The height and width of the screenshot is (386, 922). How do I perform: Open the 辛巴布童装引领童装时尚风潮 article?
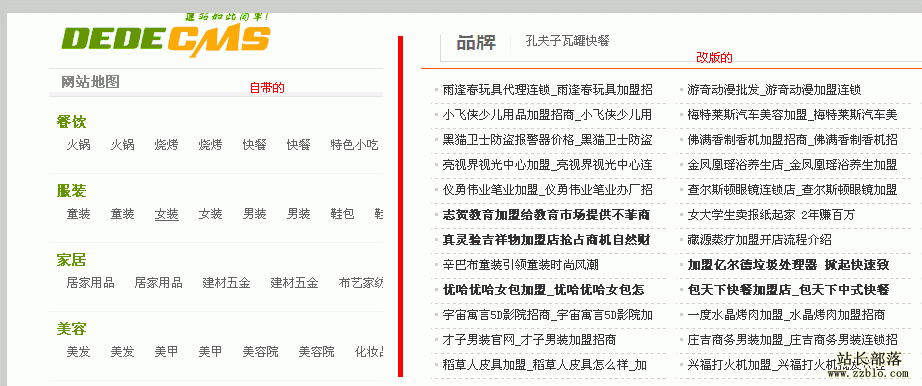pyautogui.click(x=520, y=265)
